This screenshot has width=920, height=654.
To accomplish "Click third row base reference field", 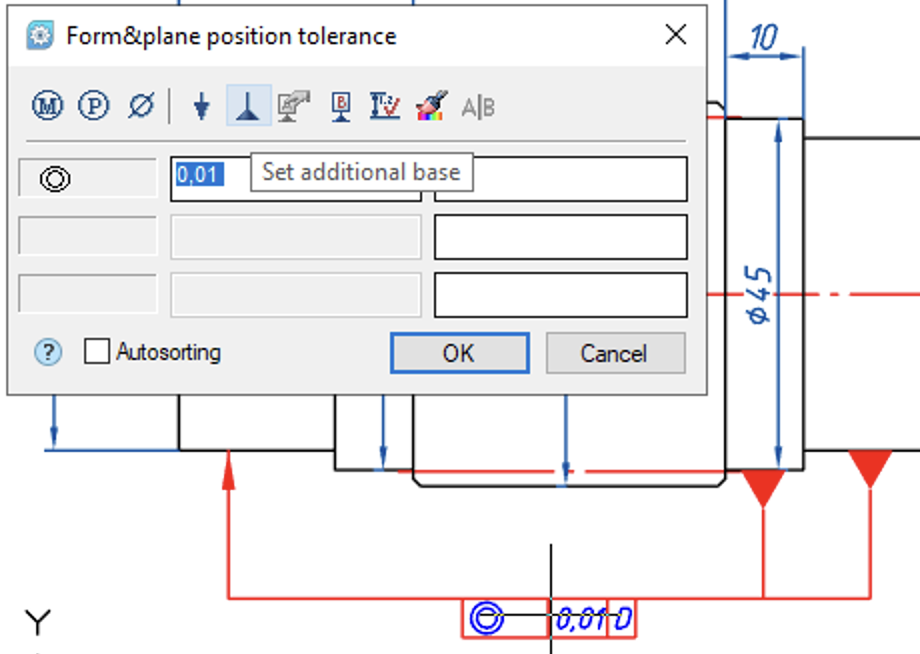I will (560, 295).
